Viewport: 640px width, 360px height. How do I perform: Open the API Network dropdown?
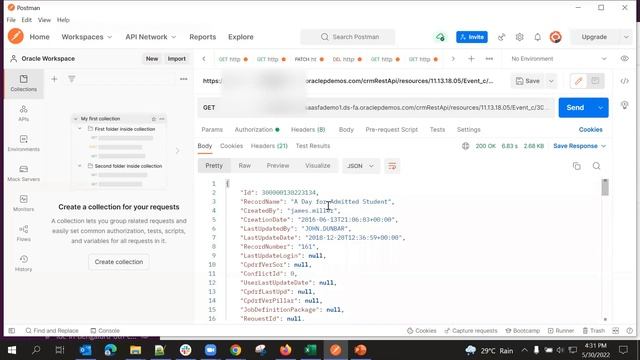(151, 37)
